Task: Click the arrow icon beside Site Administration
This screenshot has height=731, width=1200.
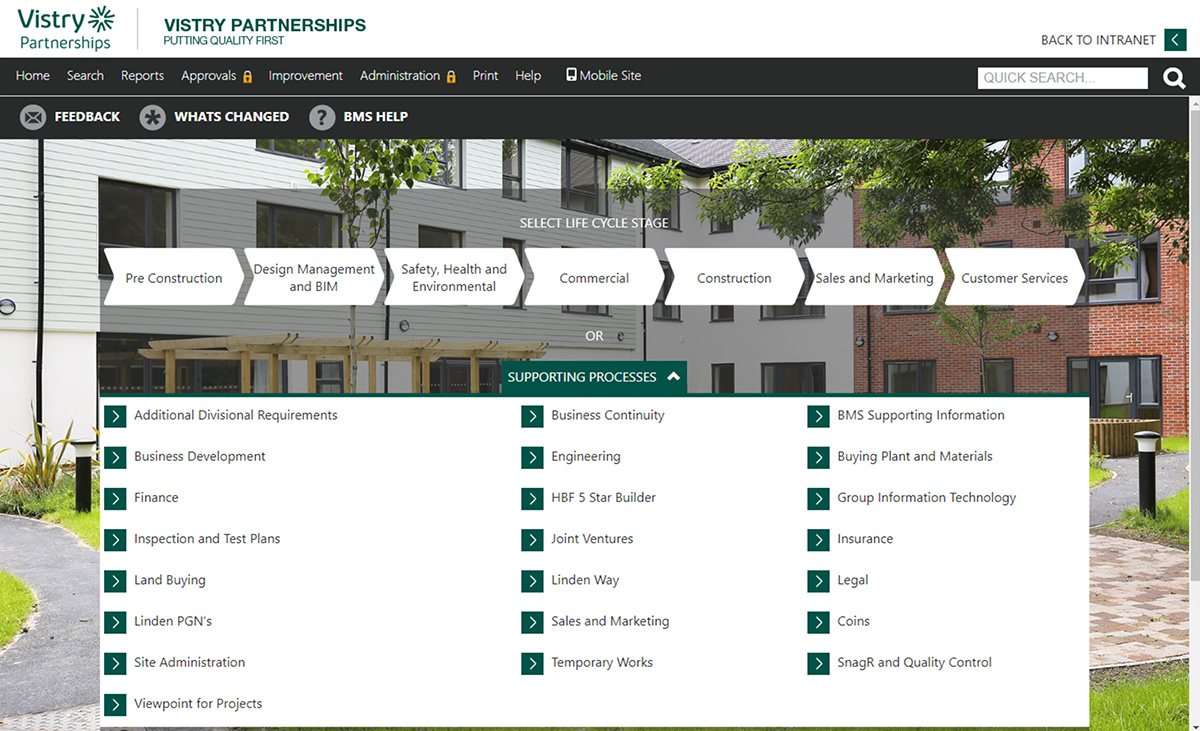Action: pyautogui.click(x=115, y=663)
